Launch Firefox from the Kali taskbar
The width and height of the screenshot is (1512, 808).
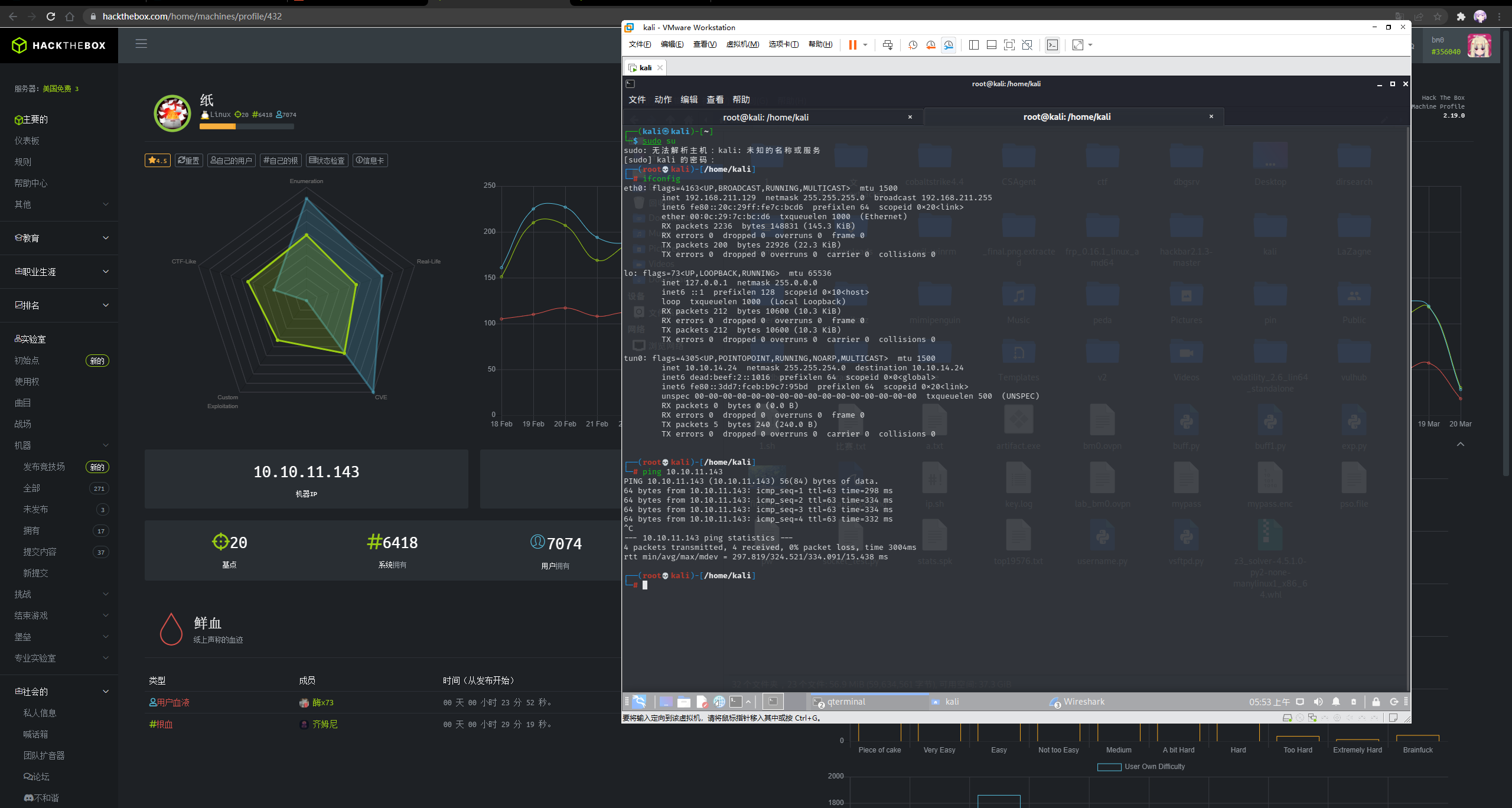point(719,702)
